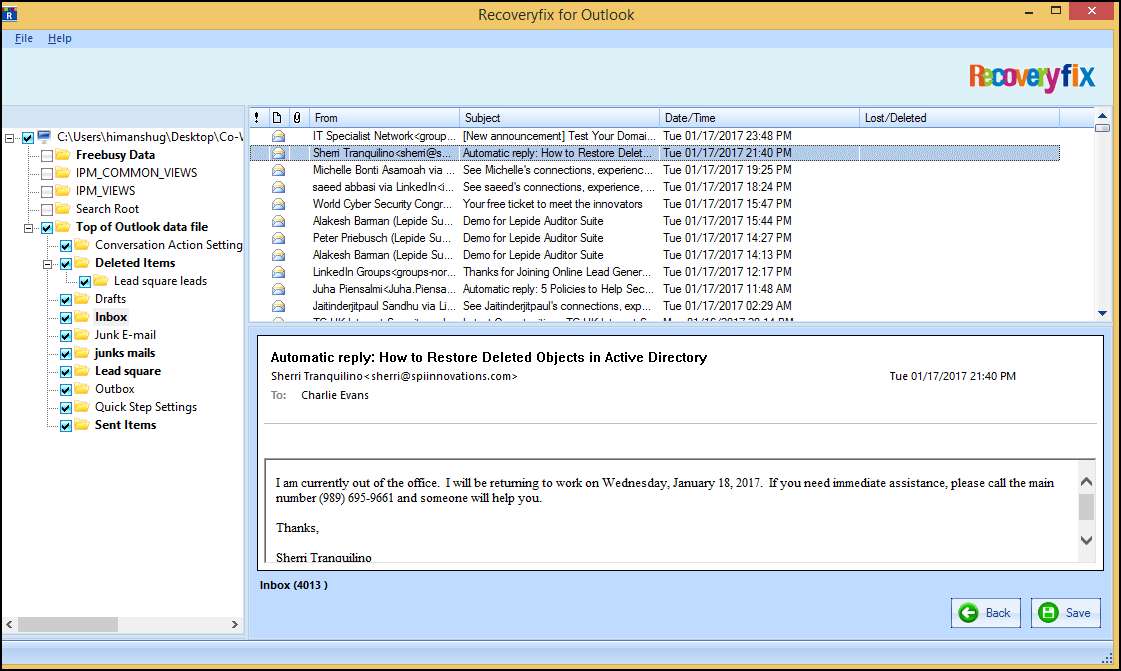Click the folder tree horizontal scrollbar thumb
The image size is (1121, 671).
pos(68,624)
